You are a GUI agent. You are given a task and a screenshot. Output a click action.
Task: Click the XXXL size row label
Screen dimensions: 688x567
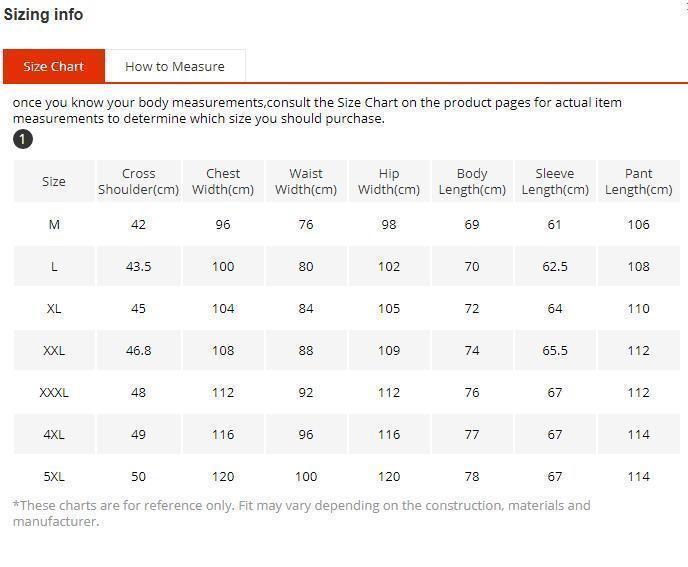[x=54, y=392]
